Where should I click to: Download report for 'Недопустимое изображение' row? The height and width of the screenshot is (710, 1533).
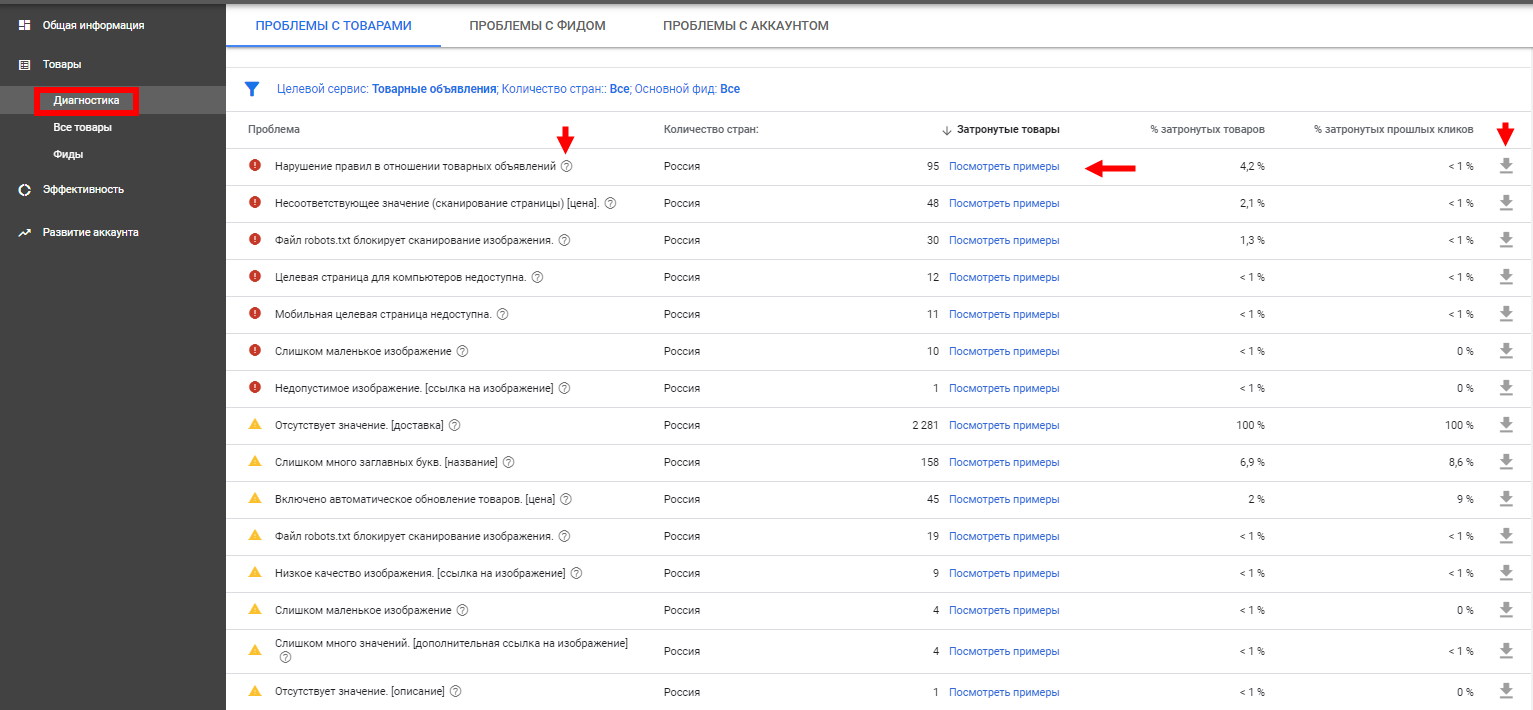(x=1506, y=388)
